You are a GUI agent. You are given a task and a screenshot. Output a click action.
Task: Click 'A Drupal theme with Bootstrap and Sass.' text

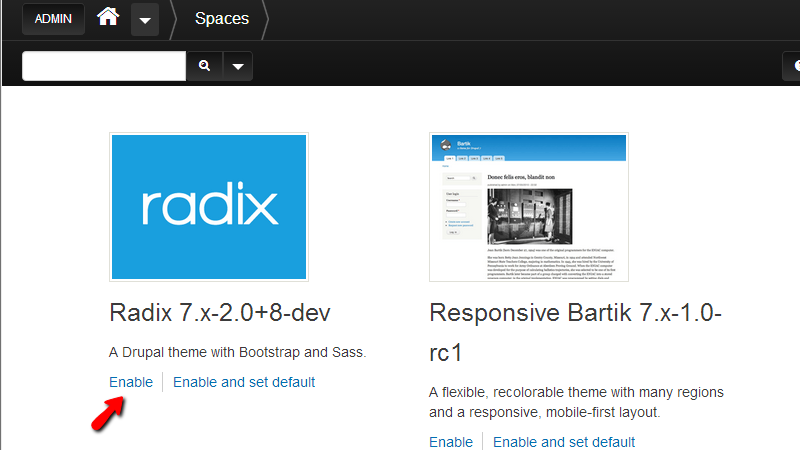coord(238,352)
